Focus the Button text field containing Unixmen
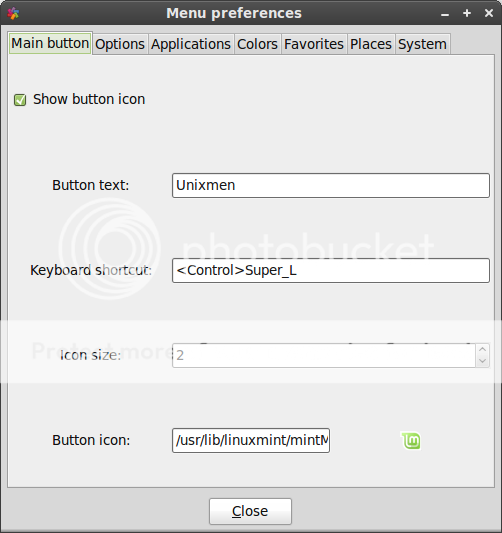Image resolution: width=502 pixels, height=533 pixels. tap(331, 185)
